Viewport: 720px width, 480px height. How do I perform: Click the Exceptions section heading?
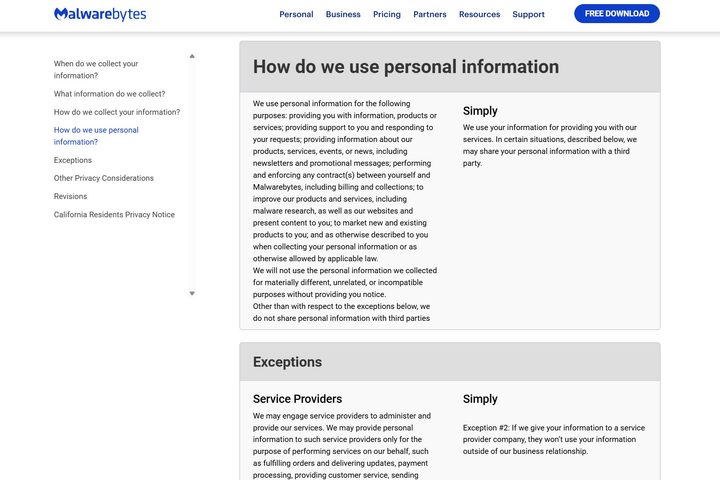click(x=287, y=362)
